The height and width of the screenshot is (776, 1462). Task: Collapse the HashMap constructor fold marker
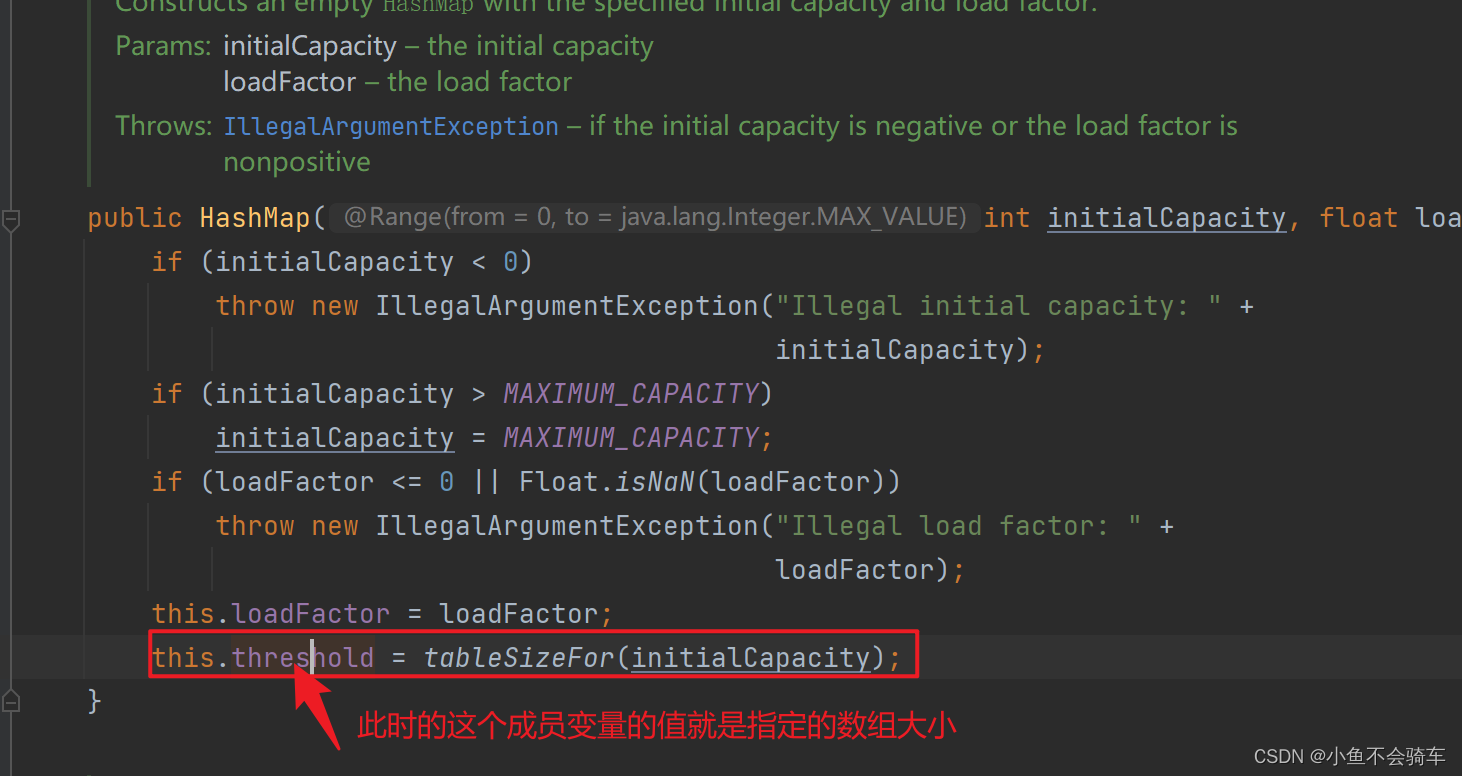[x=10, y=219]
